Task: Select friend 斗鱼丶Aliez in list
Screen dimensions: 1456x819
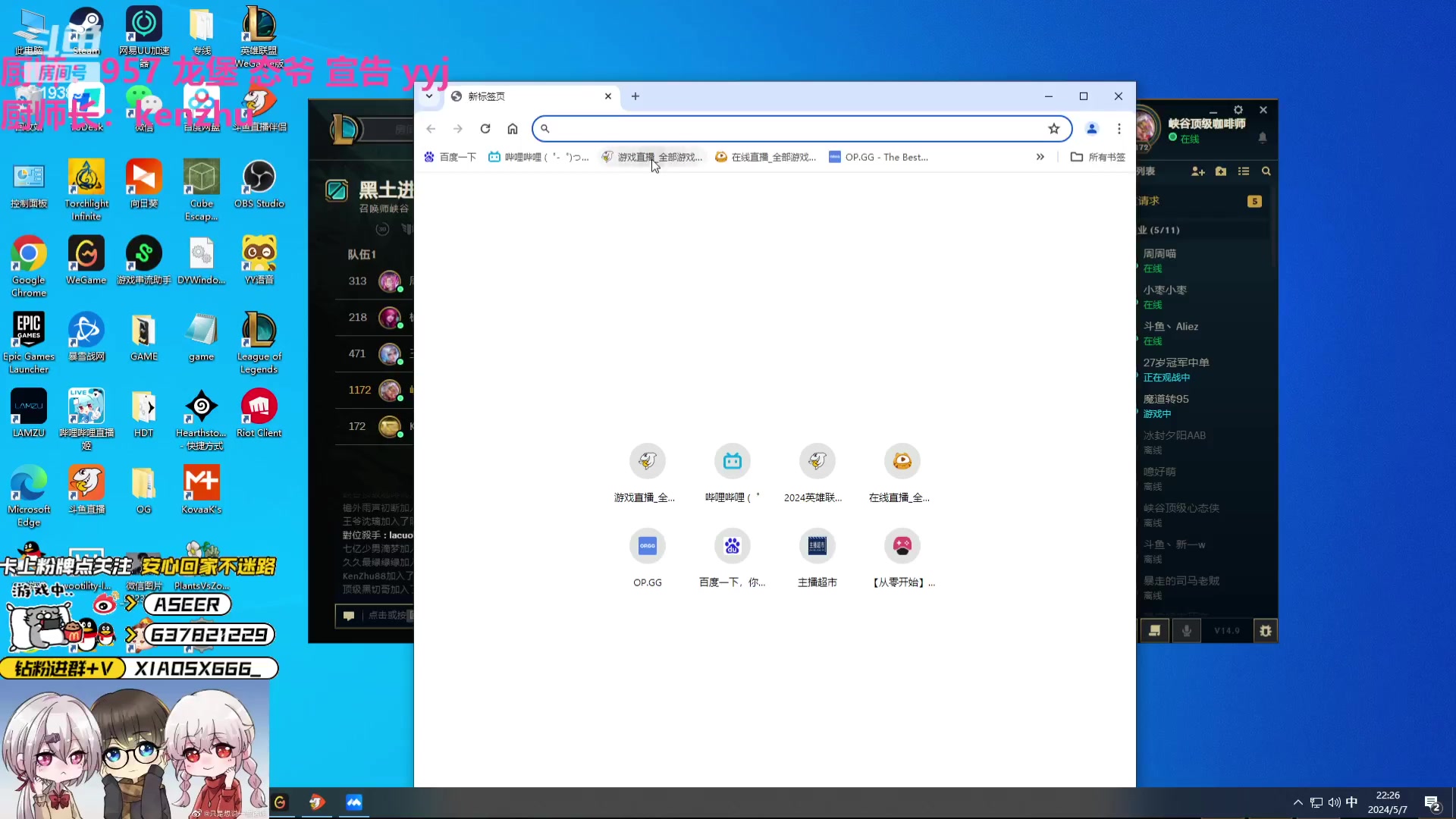Action: pyautogui.click(x=1204, y=333)
